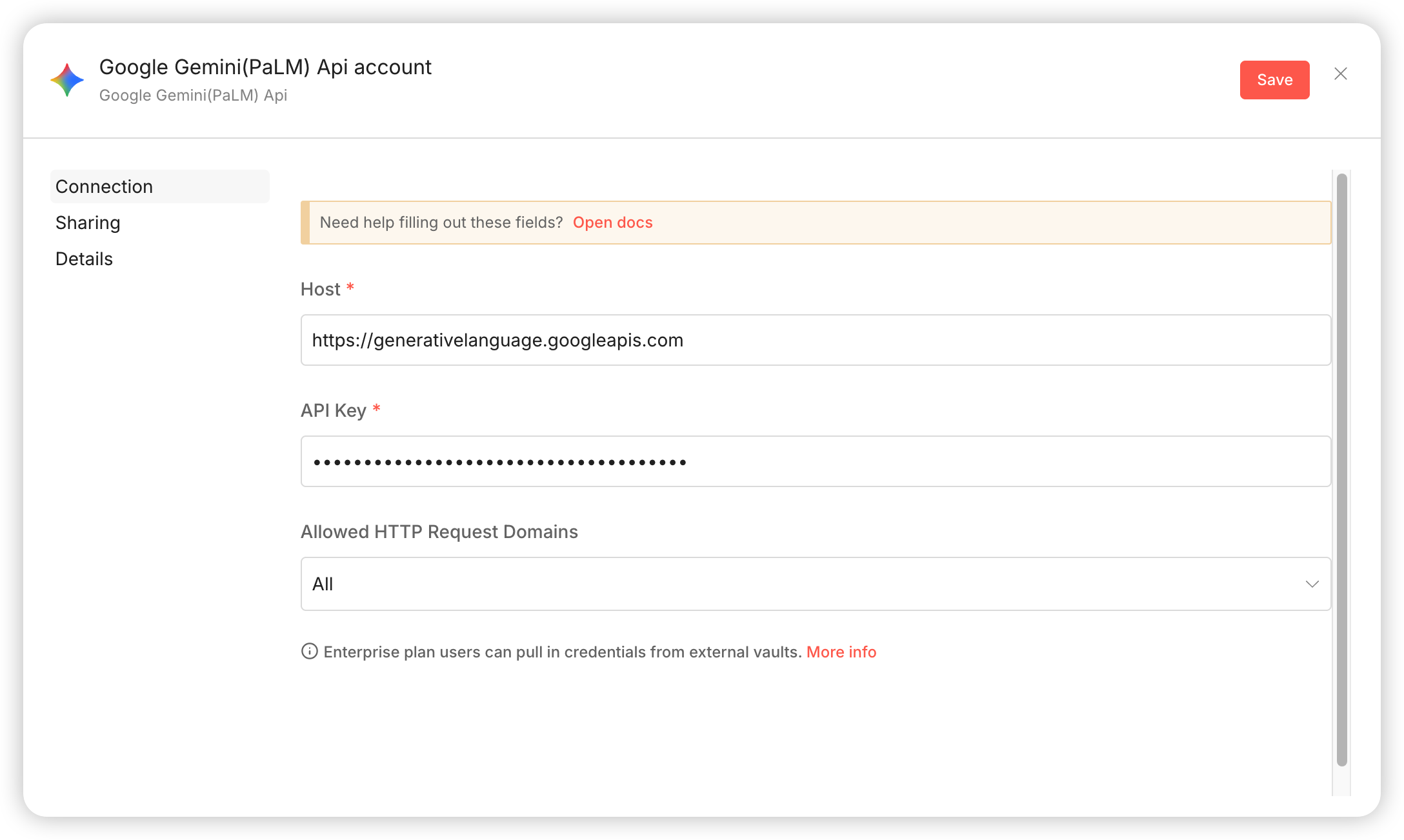The height and width of the screenshot is (840, 1404).
Task: Close the credential dialog with X
Action: click(x=1340, y=74)
